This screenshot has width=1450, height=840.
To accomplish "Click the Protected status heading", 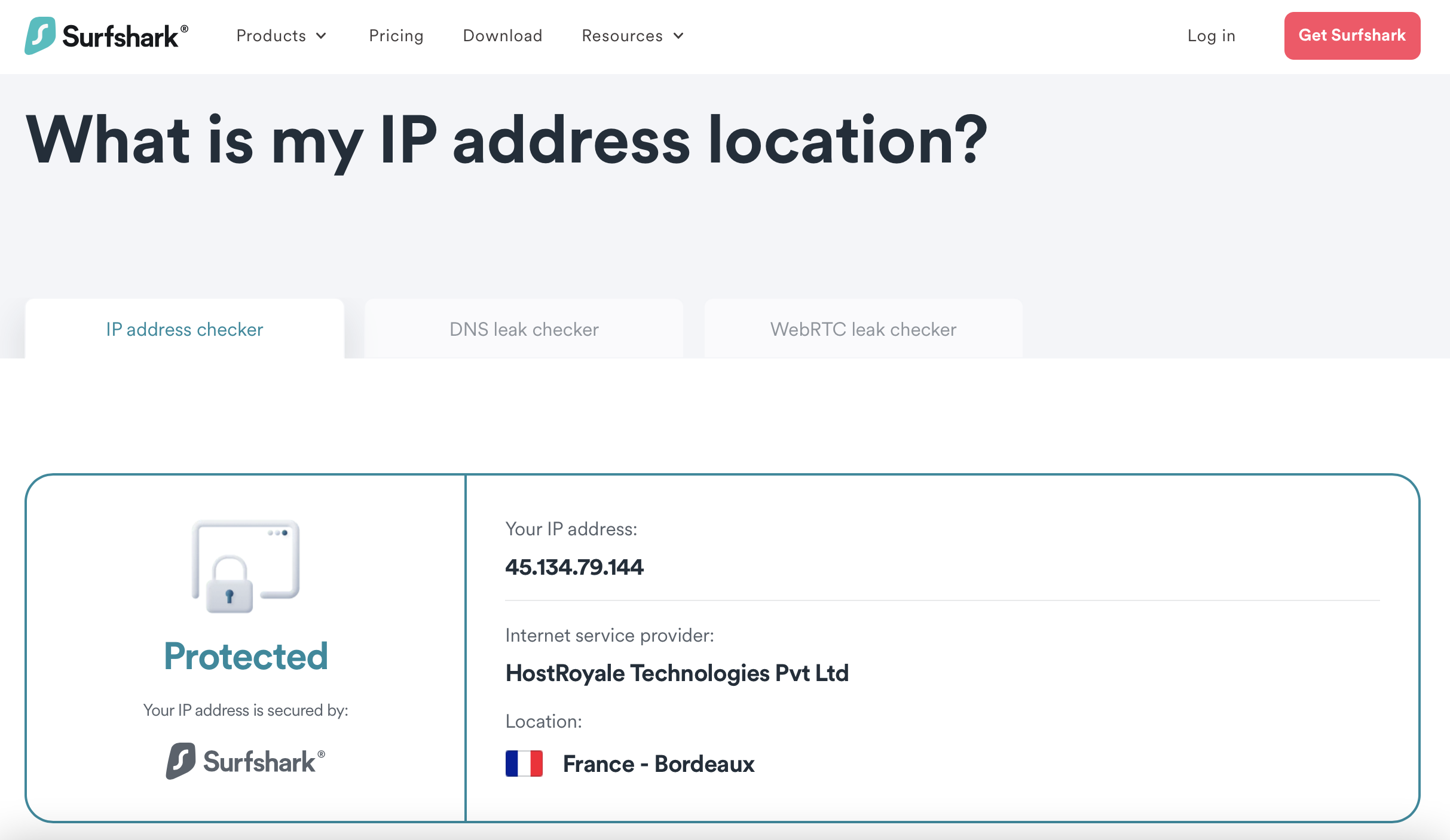I will (x=246, y=656).
